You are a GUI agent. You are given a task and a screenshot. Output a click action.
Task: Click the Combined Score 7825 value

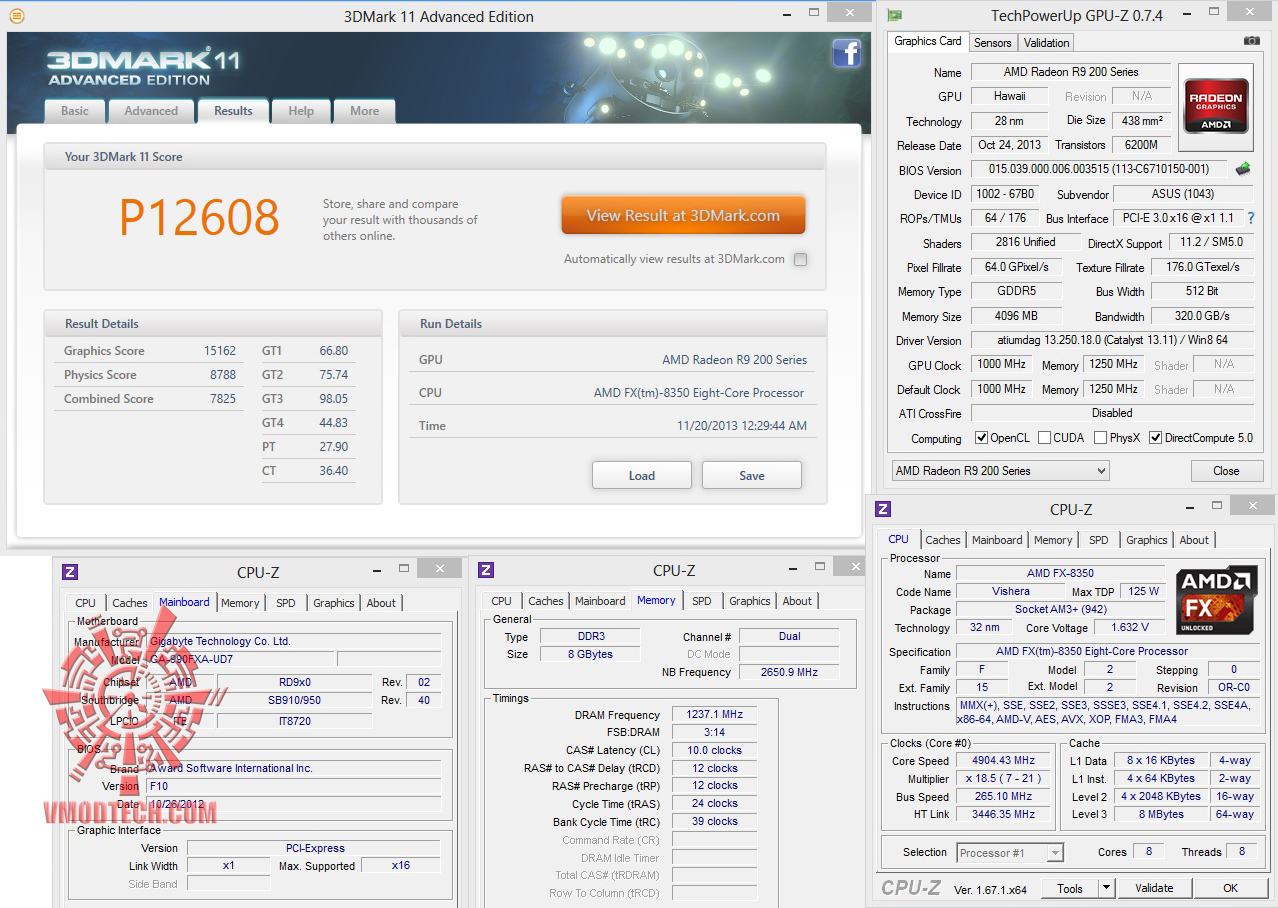click(223, 399)
